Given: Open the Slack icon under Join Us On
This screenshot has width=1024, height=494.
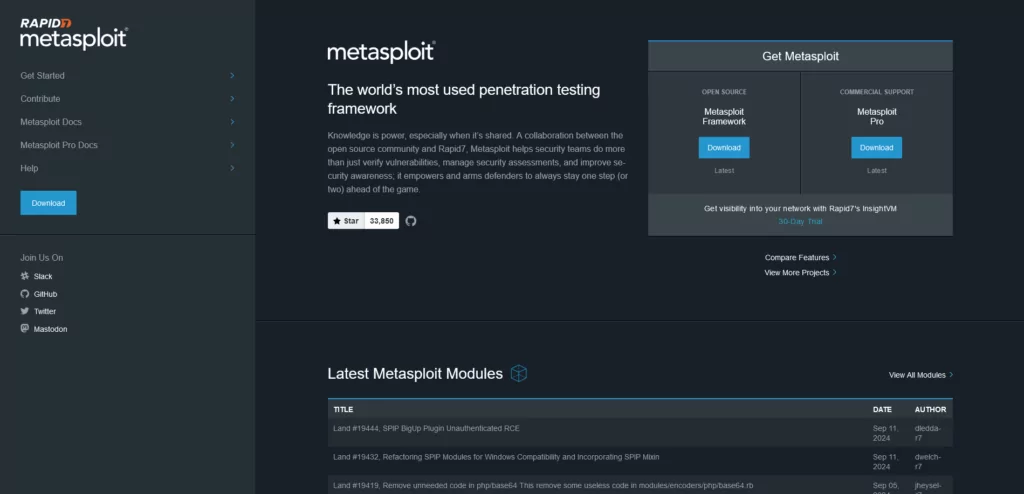Looking at the screenshot, I should [x=25, y=276].
